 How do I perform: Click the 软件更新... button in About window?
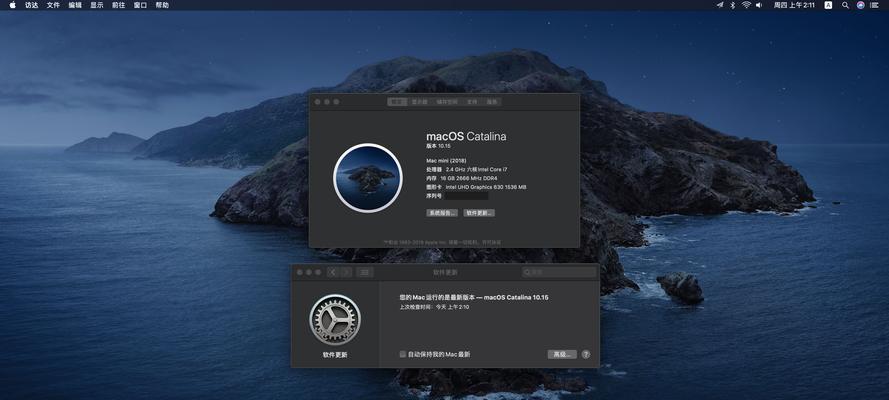point(479,213)
